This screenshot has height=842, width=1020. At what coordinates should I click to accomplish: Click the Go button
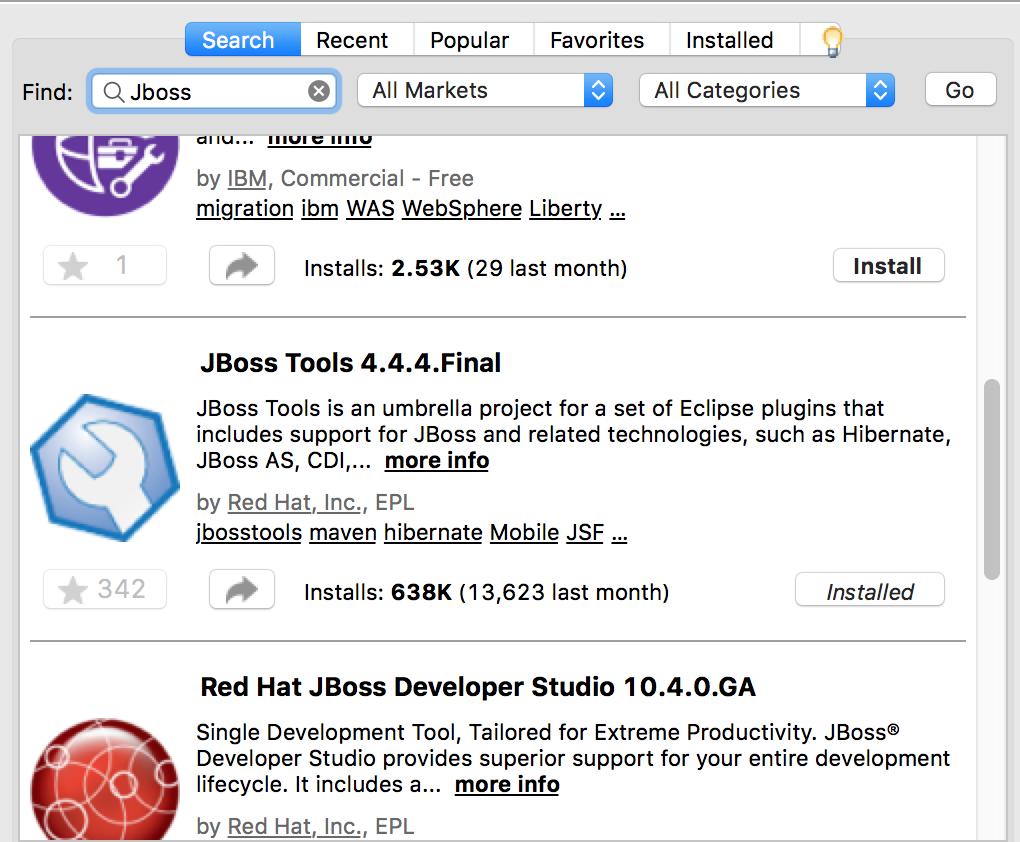point(960,89)
